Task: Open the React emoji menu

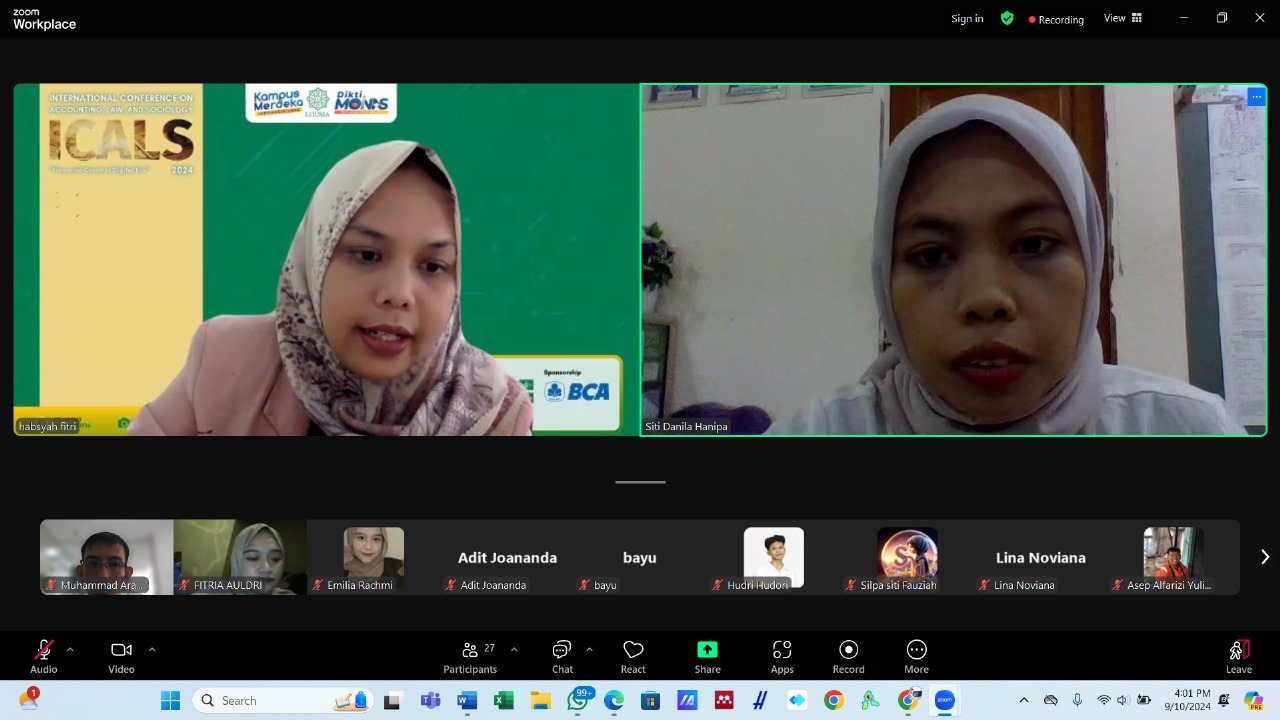Action: 633,656
